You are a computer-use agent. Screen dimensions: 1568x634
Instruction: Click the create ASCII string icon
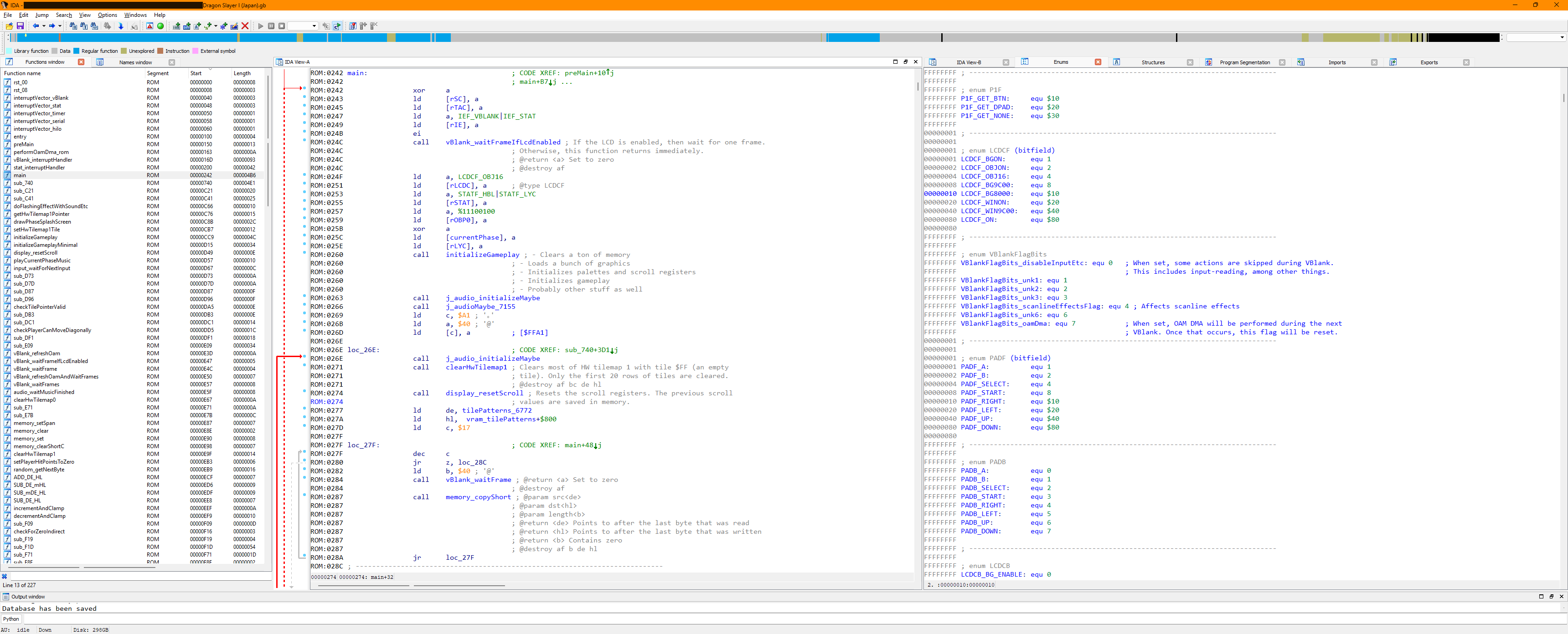coord(197,26)
